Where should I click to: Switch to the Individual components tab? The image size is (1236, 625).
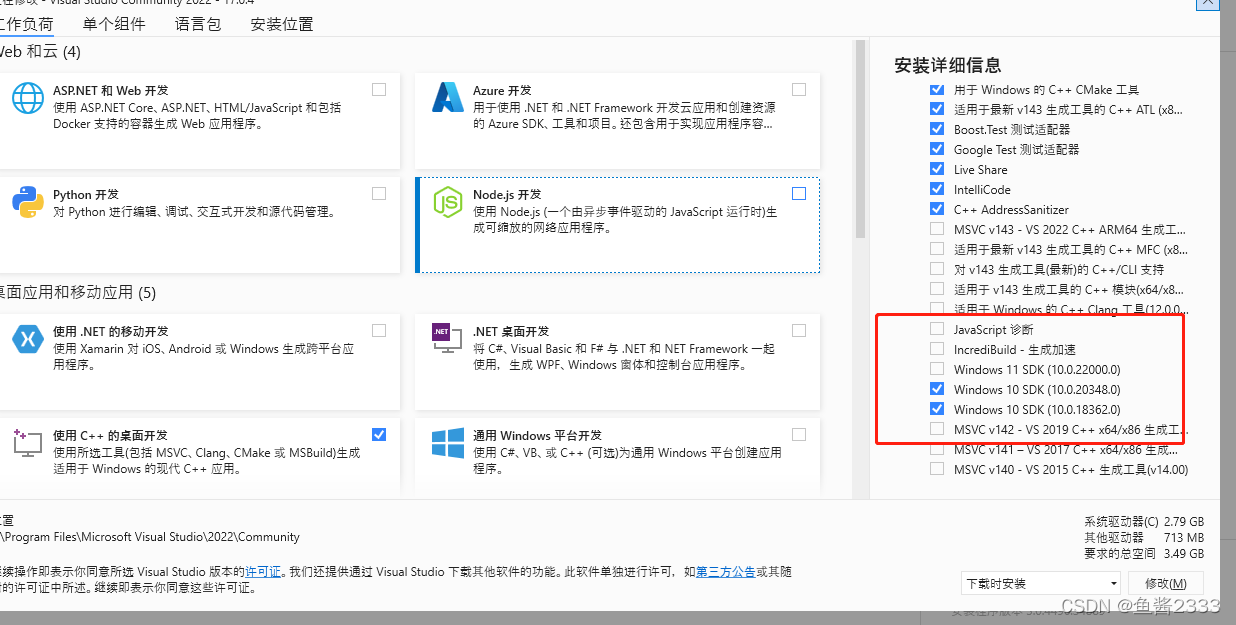[114, 23]
